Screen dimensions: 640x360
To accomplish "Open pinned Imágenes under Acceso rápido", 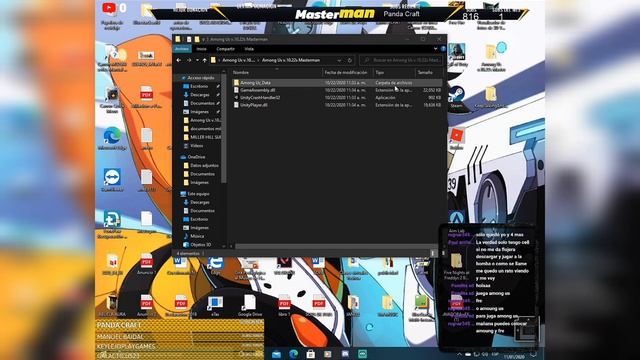I will 199,112.
